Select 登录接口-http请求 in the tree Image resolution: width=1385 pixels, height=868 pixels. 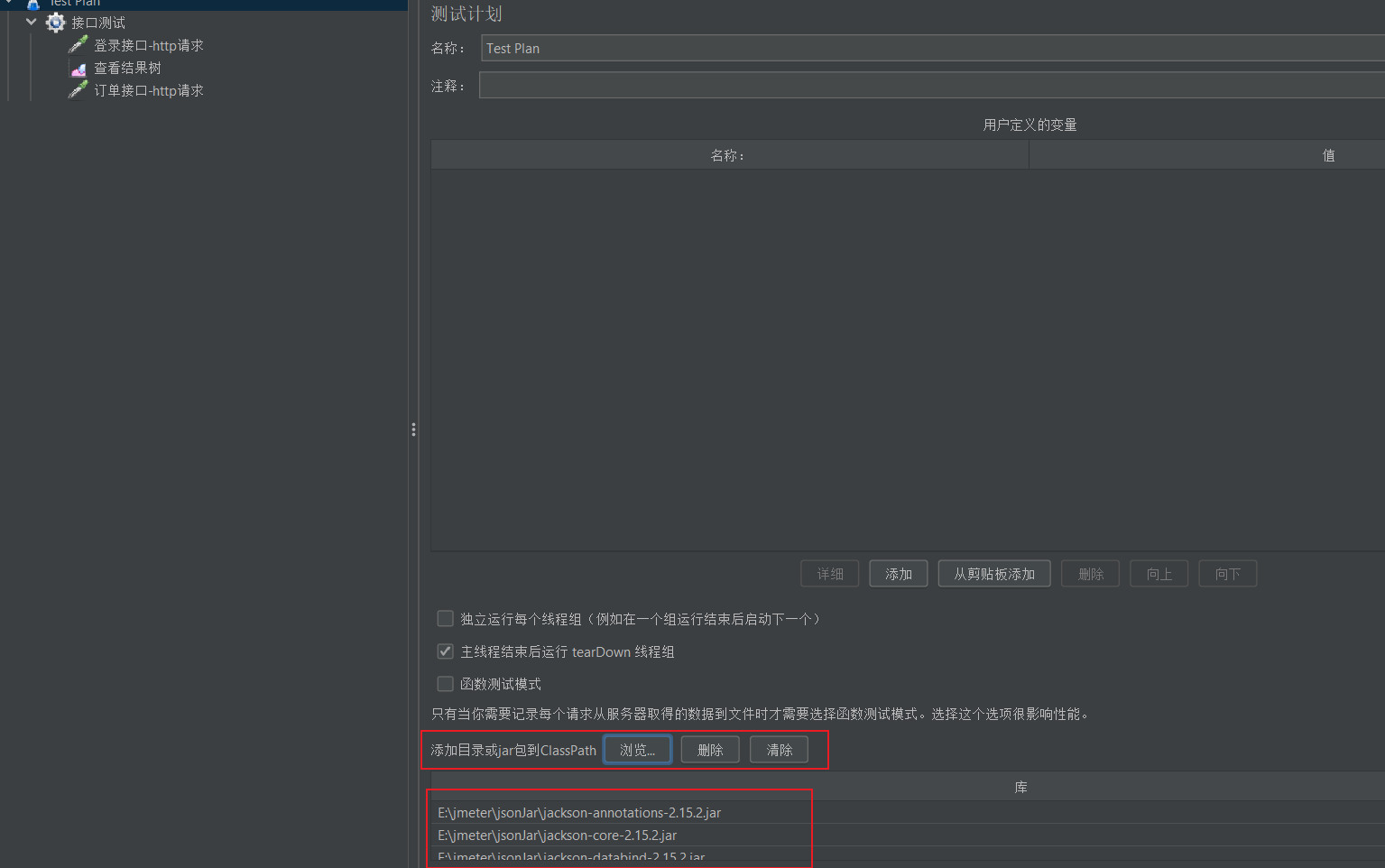[149, 45]
